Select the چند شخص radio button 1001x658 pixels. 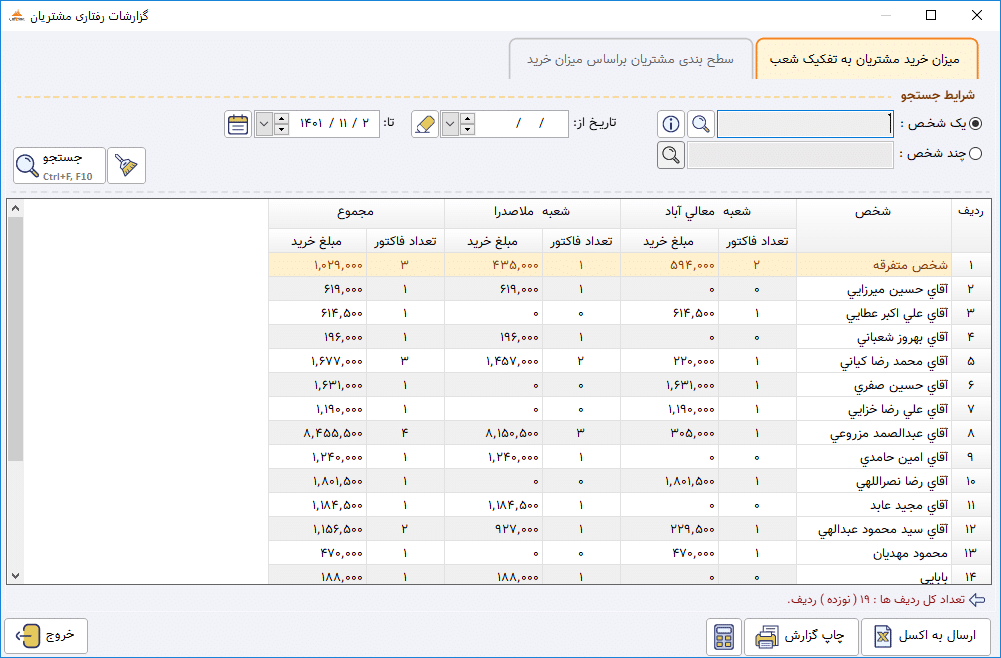point(975,154)
